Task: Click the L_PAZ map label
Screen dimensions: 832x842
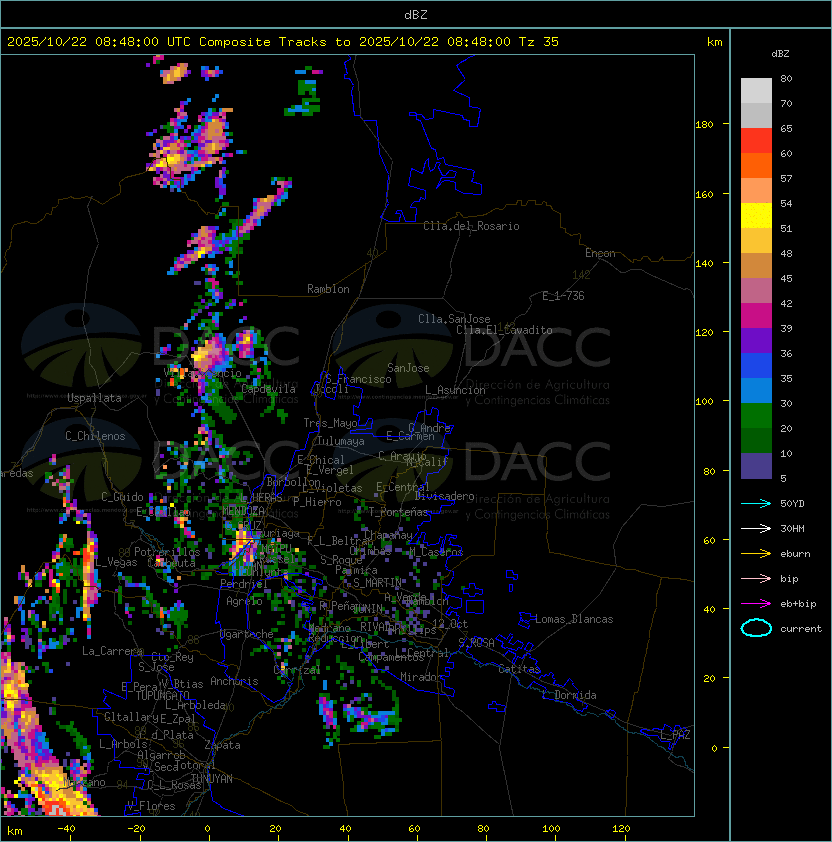Action: [x=675, y=735]
